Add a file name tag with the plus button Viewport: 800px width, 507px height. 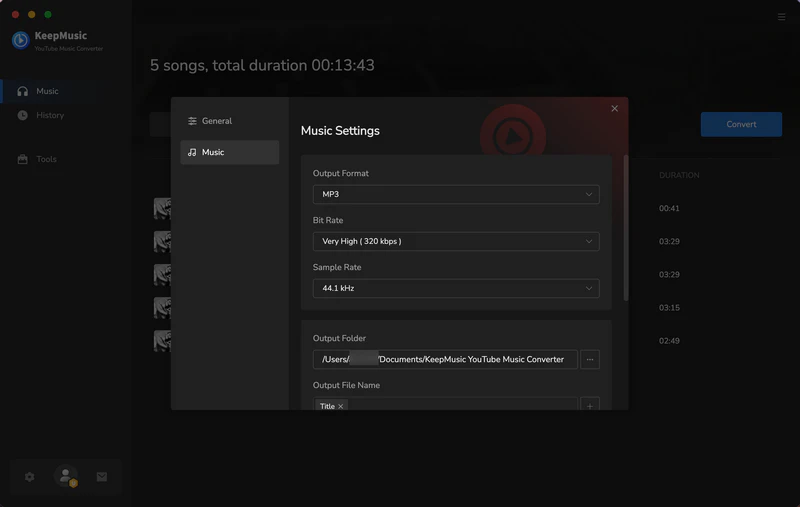(590, 405)
